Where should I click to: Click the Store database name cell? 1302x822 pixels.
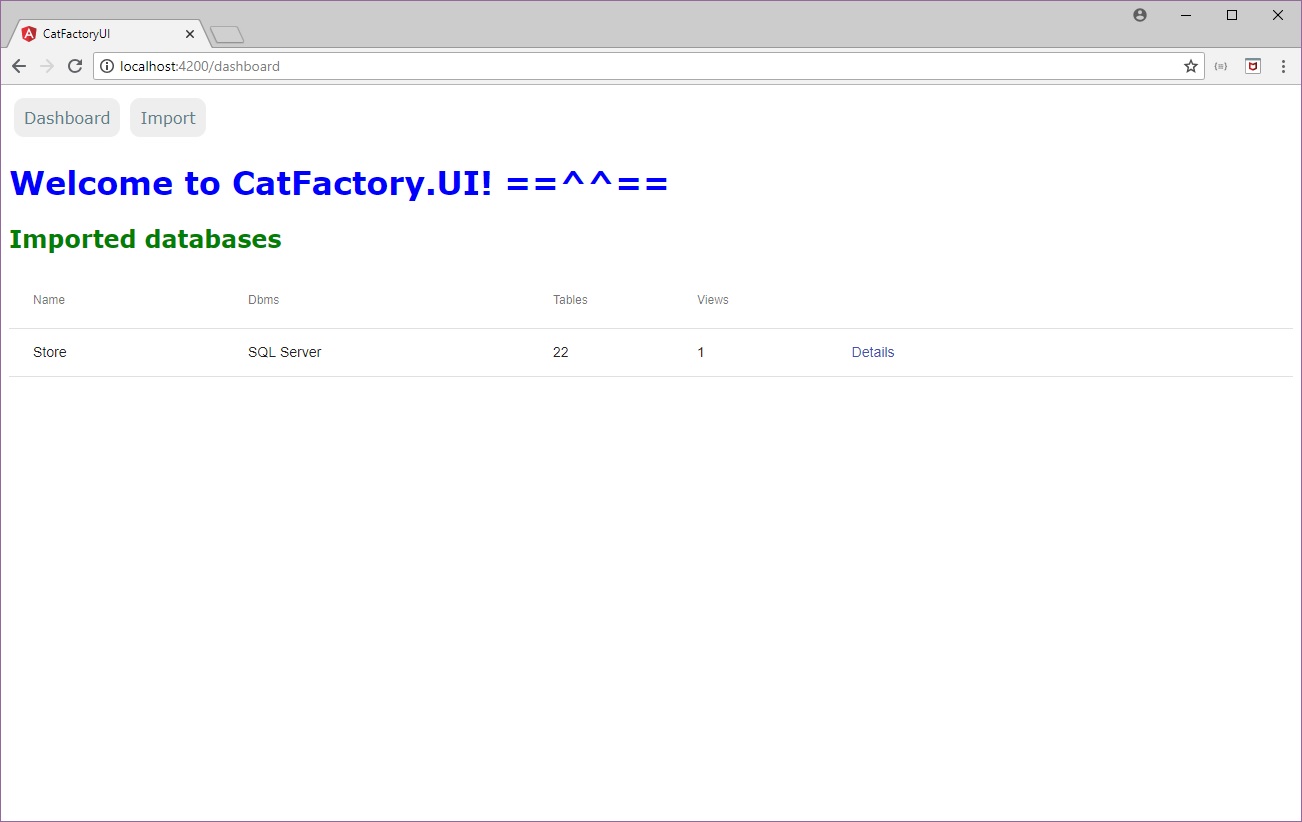click(x=50, y=352)
